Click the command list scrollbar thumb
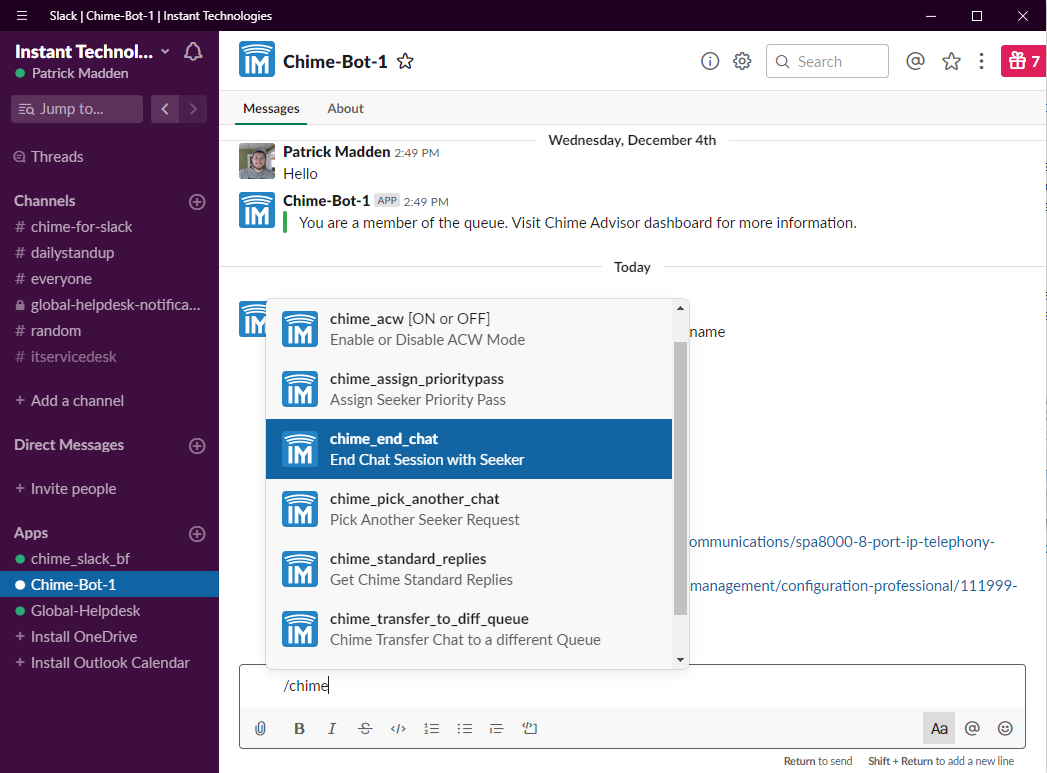The height and width of the screenshot is (773, 1047). coord(680,478)
